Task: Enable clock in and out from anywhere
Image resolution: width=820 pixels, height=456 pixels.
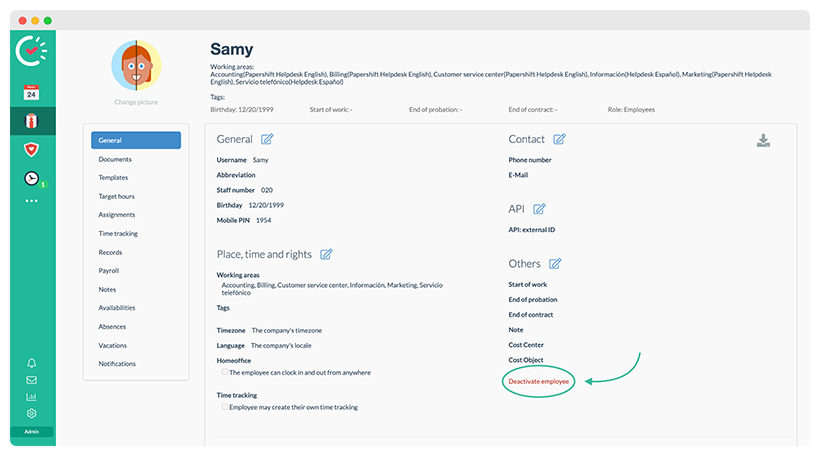Action: [224, 372]
